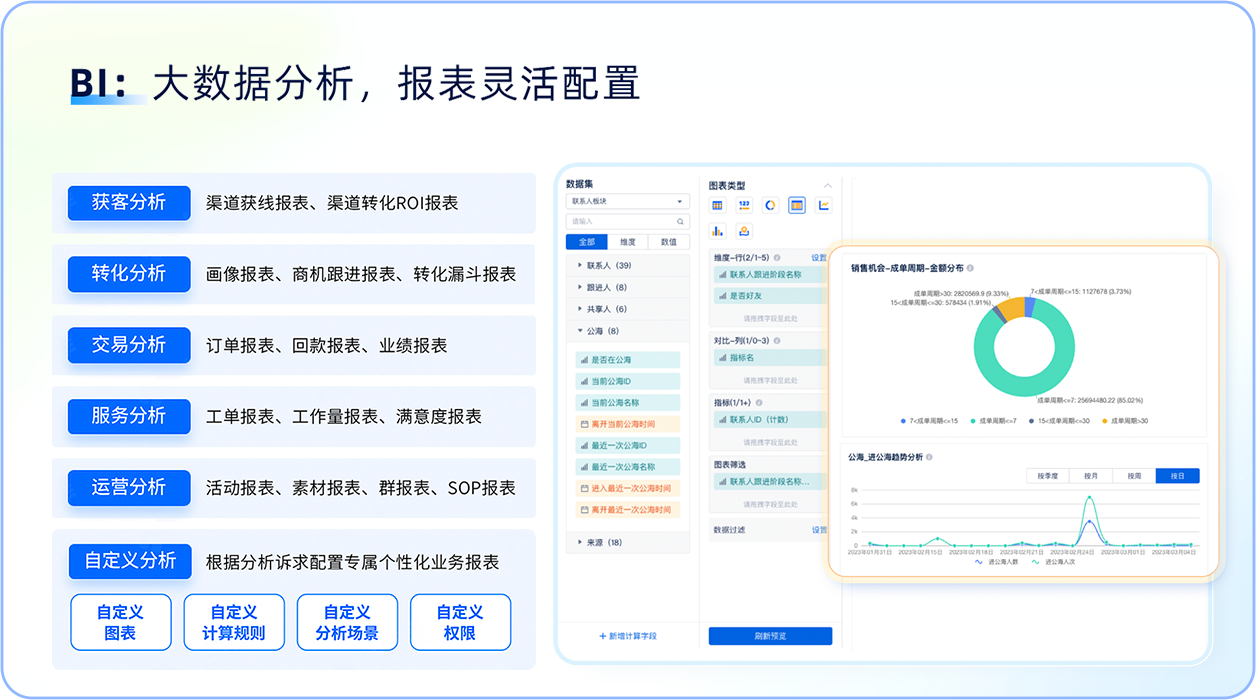Viewport: 1256px width, 700px height.
Task: Switch to the 维度 field tab
Action: point(627,242)
